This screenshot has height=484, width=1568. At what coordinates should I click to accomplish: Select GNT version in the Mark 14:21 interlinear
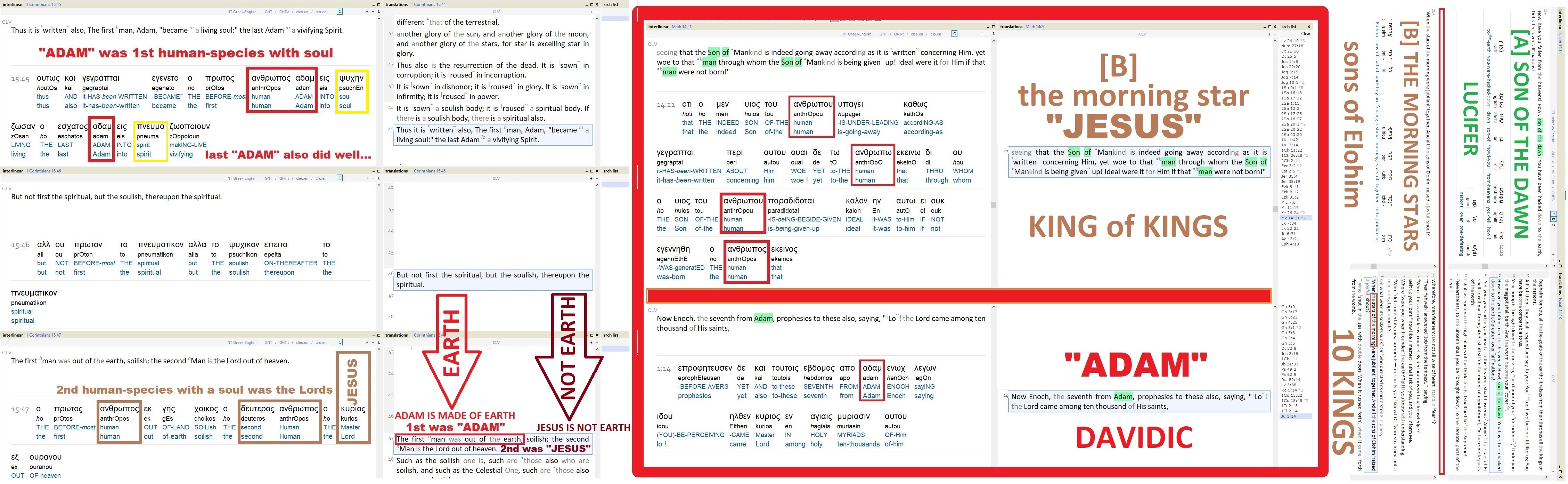point(883,34)
